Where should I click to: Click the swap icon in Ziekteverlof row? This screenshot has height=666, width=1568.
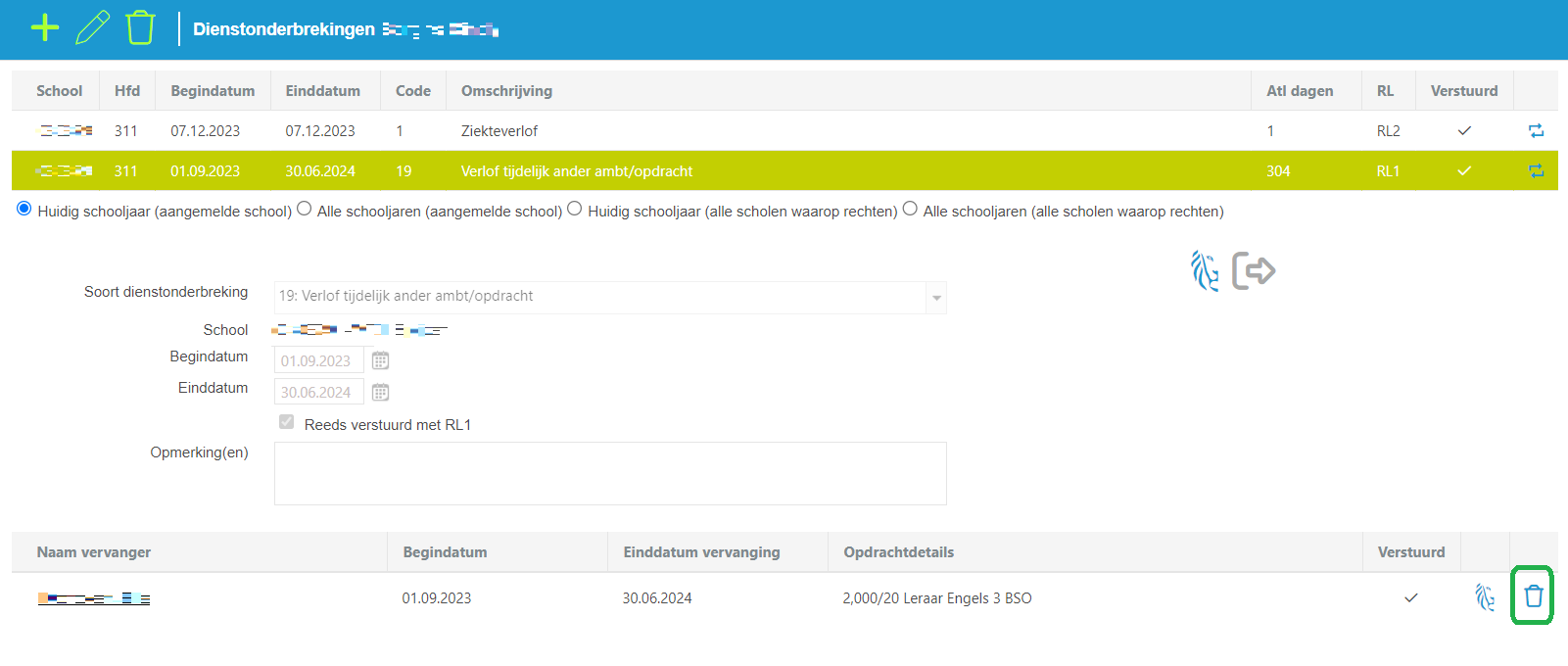[1536, 130]
